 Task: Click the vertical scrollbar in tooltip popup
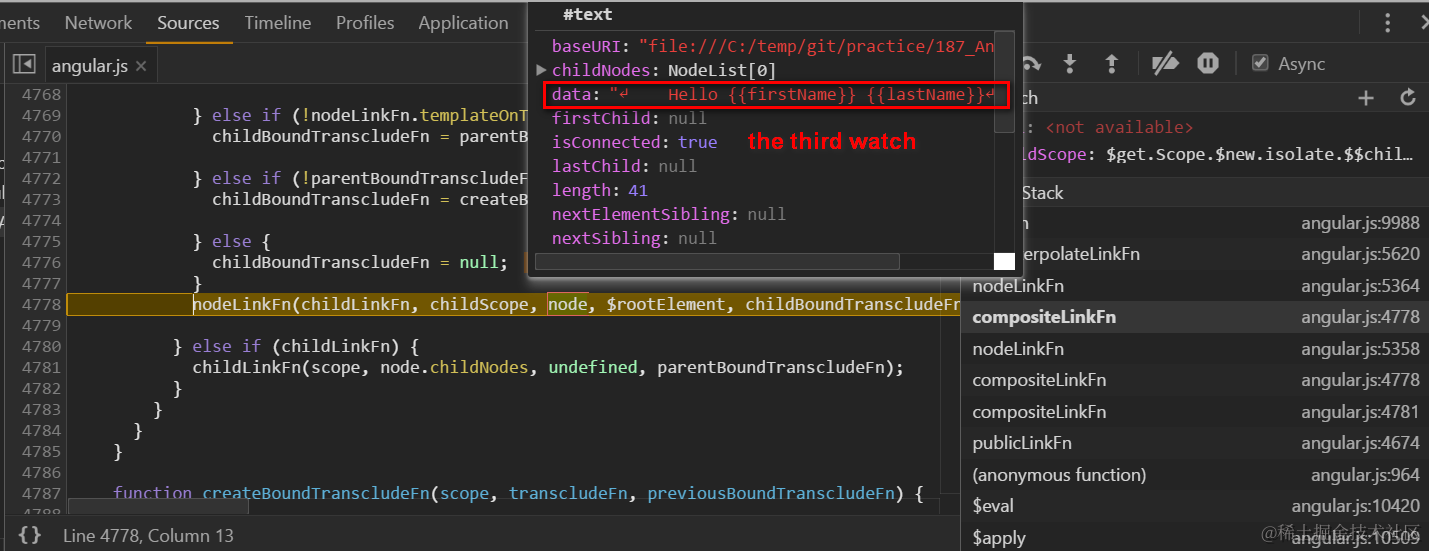(1004, 82)
